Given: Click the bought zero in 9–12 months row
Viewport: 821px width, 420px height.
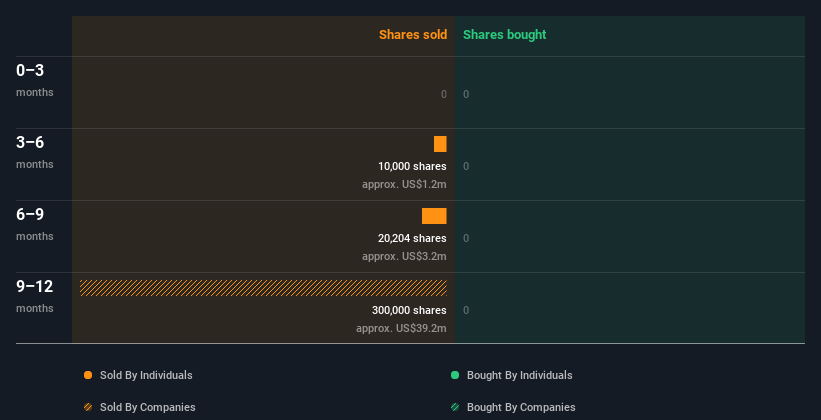Looking at the screenshot, I should 466,310.
